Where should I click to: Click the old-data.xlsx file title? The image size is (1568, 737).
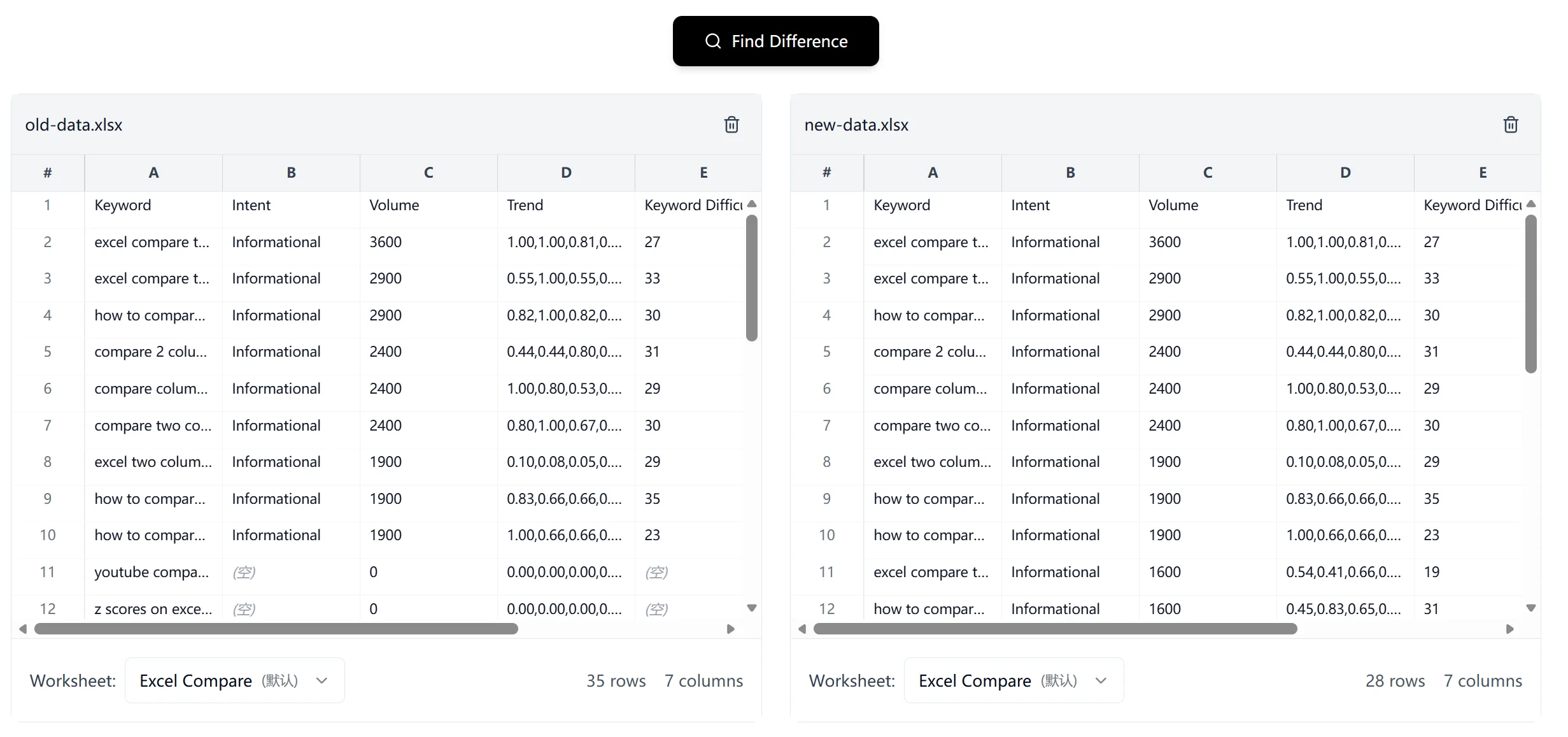click(x=73, y=124)
